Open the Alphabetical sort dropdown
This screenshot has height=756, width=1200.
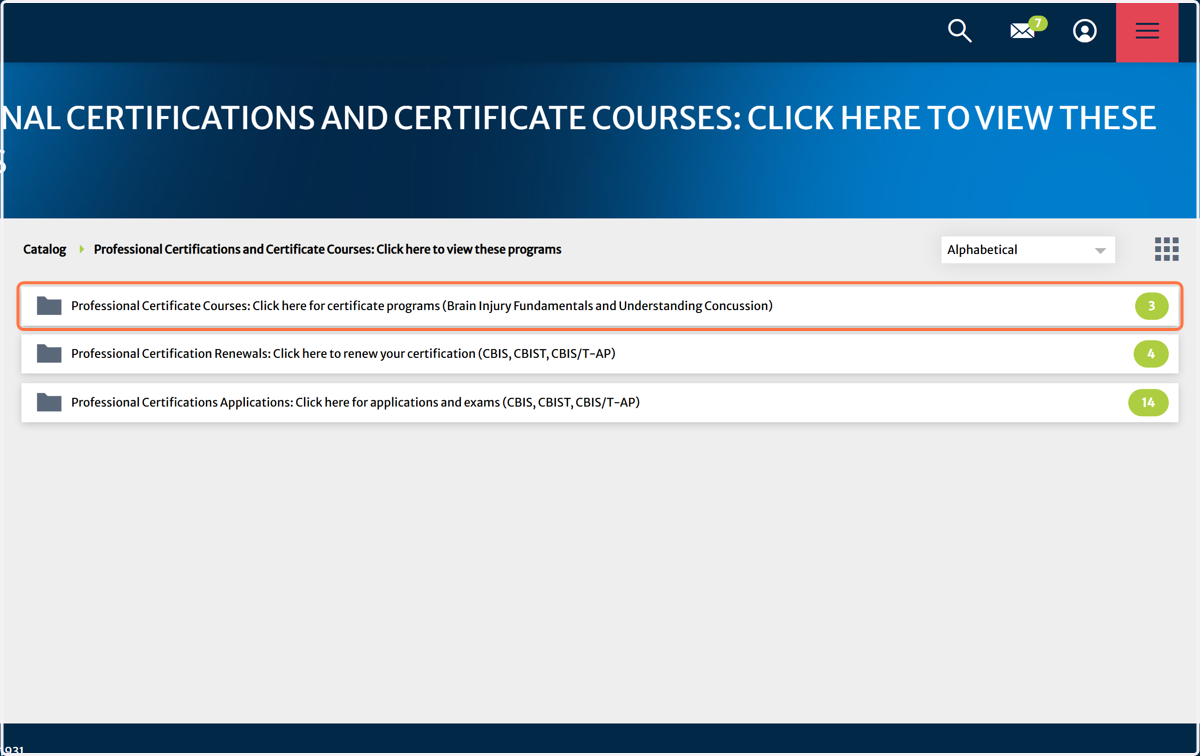1028,250
